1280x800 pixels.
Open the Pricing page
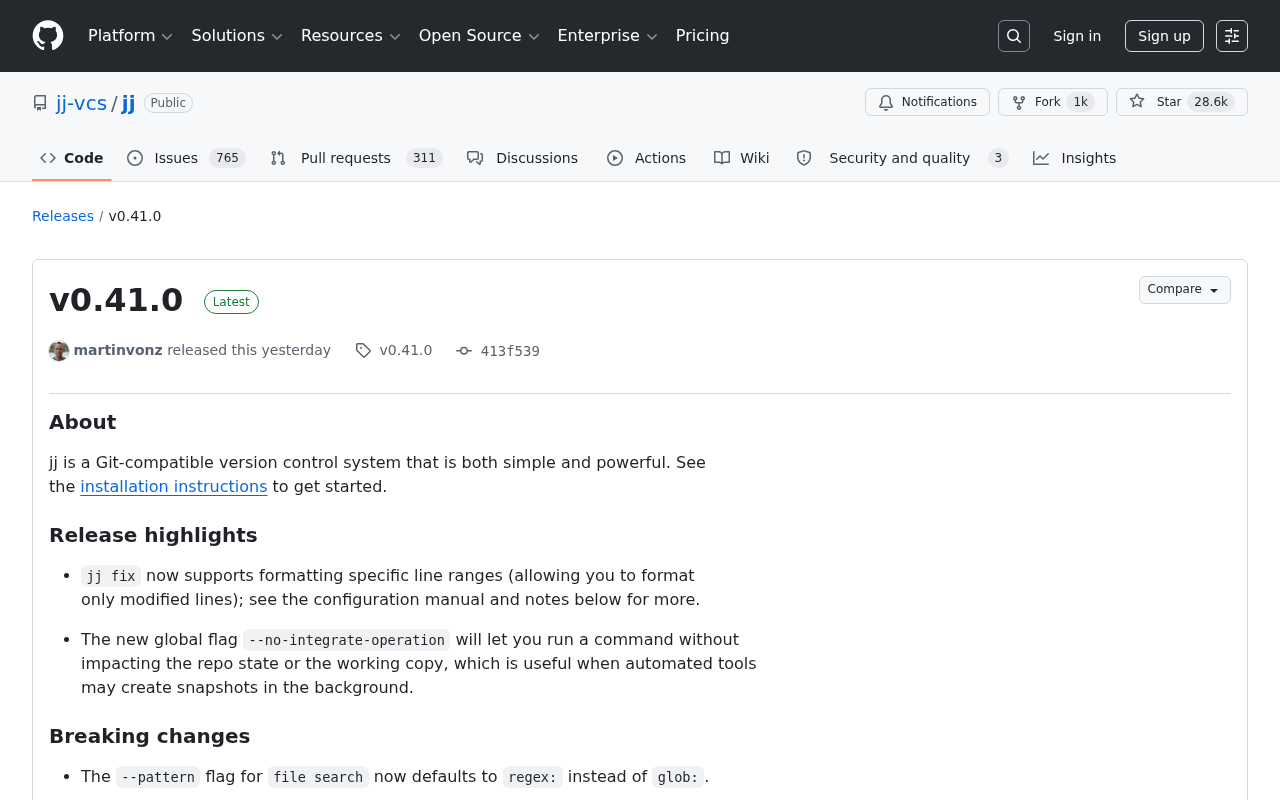tap(702, 36)
